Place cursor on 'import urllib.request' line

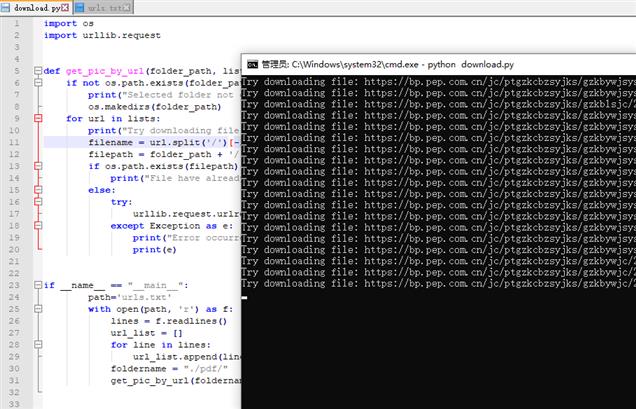102,35
